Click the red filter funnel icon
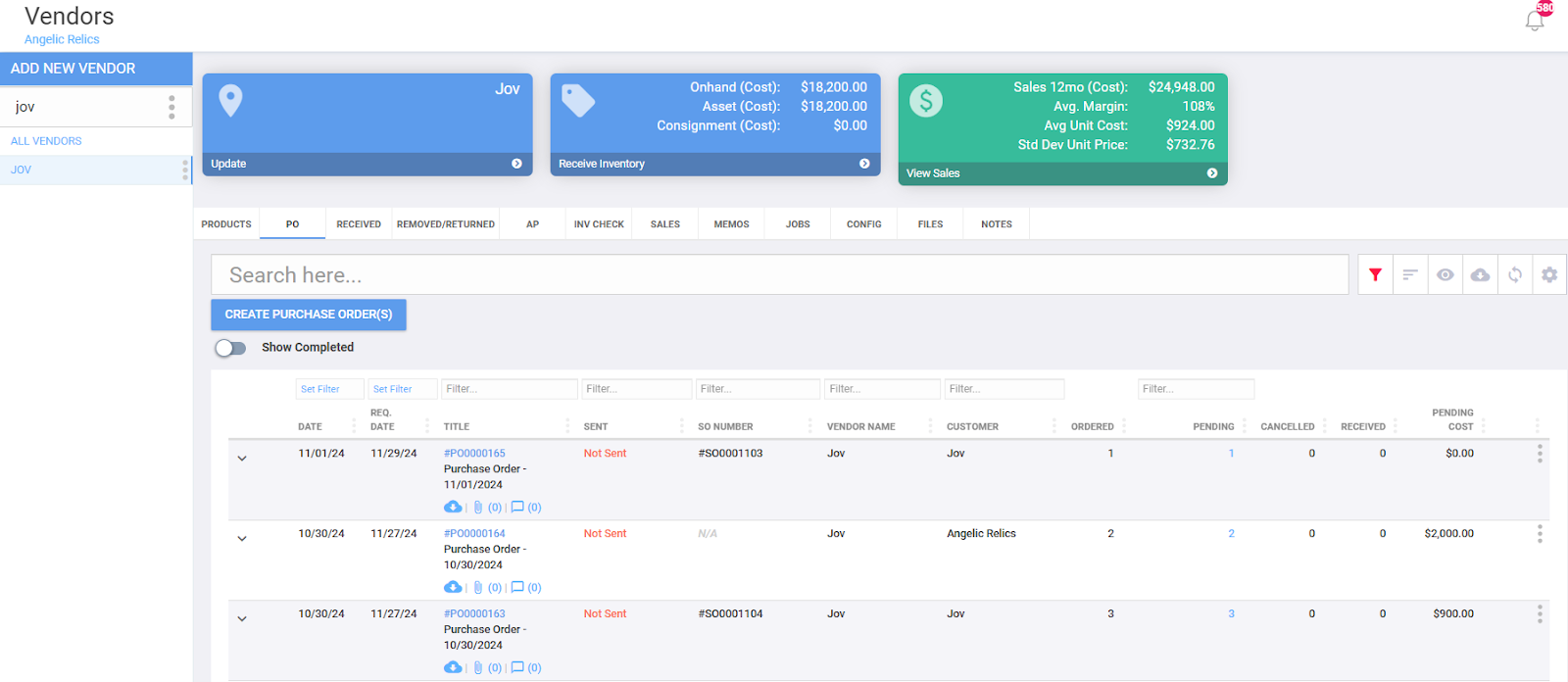Image resolution: width=1568 pixels, height=682 pixels. pos(1375,275)
